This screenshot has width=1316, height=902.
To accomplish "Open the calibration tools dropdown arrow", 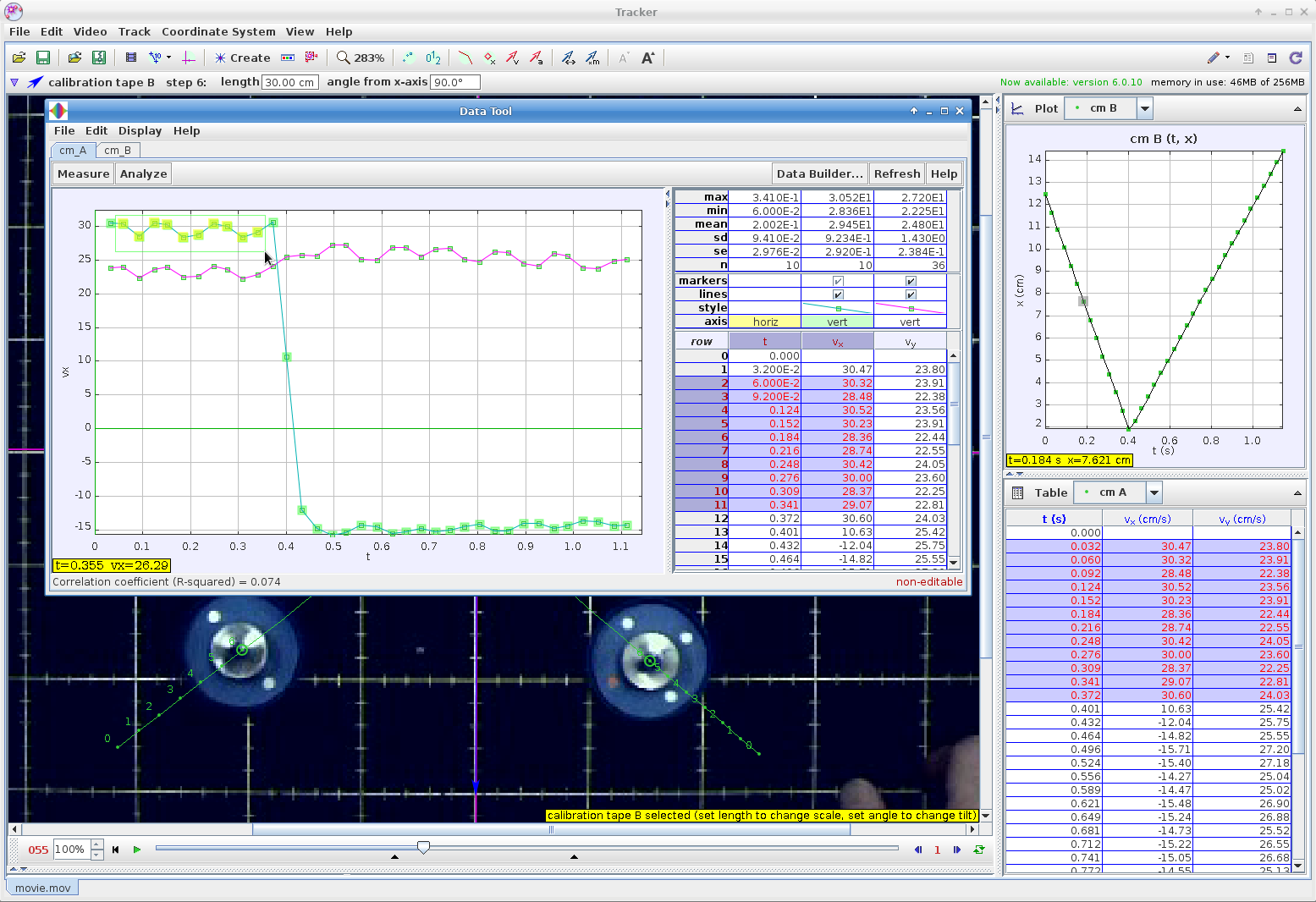I will pyautogui.click(x=169, y=58).
